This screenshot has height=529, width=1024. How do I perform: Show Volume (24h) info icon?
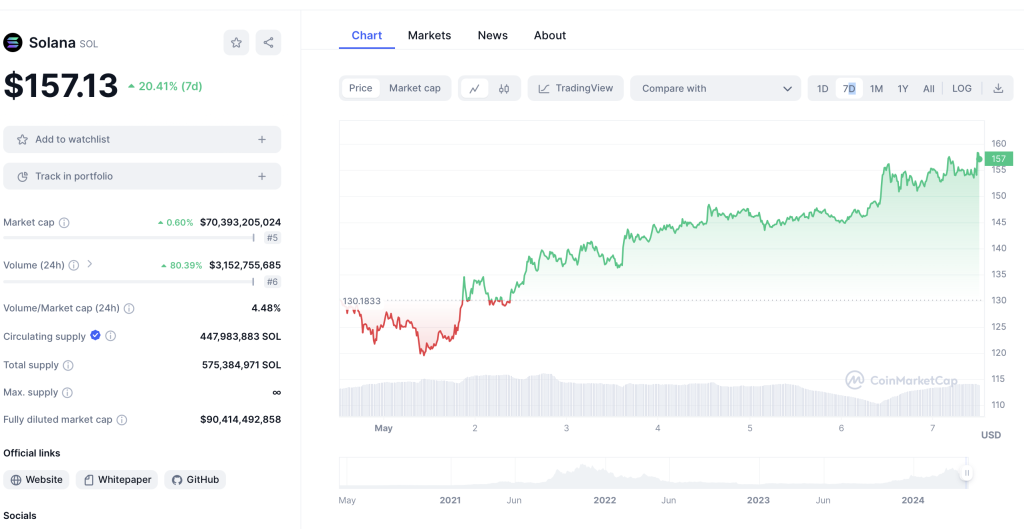pyautogui.click(x=74, y=265)
